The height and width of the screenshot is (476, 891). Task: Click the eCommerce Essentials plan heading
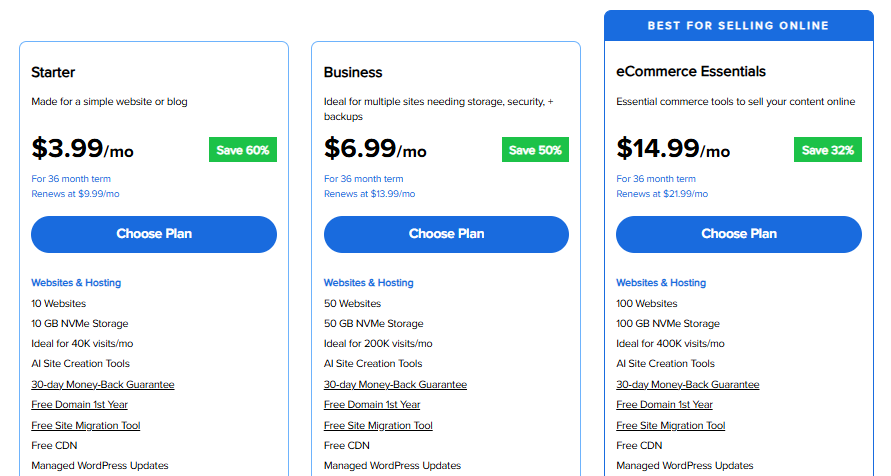tap(691, 72)
